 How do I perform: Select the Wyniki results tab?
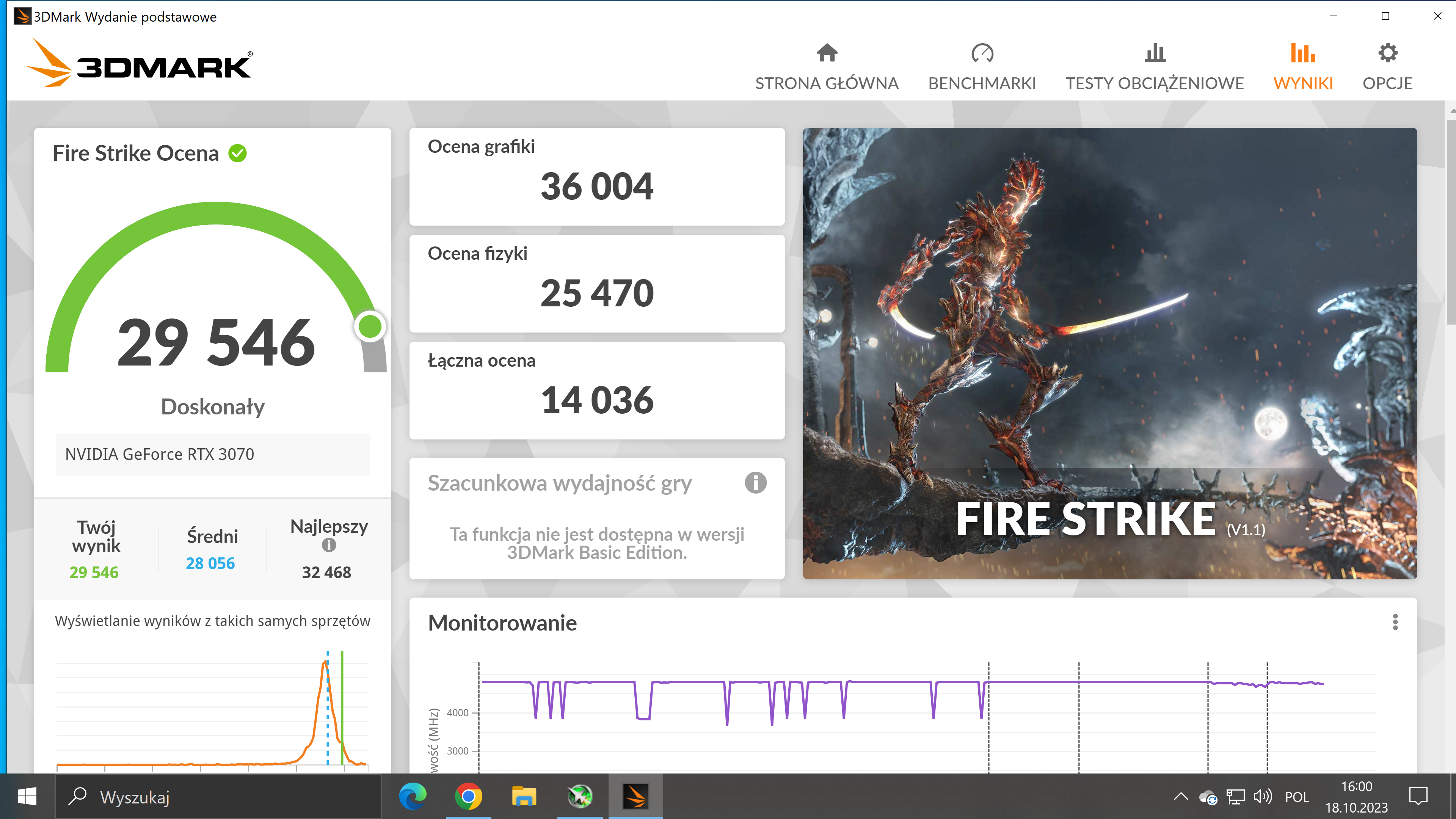(x=1303, y=67)
